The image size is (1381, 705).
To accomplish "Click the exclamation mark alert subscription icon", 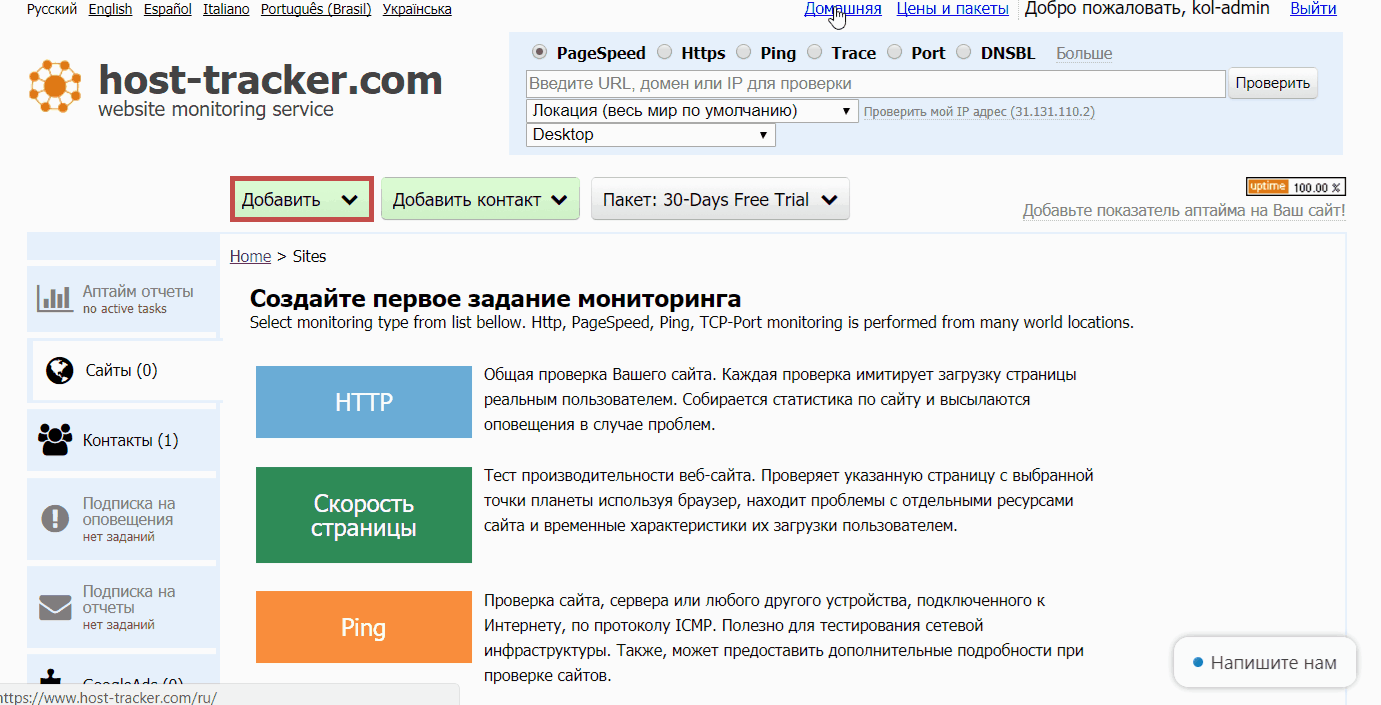I will (x=54, y=518).
